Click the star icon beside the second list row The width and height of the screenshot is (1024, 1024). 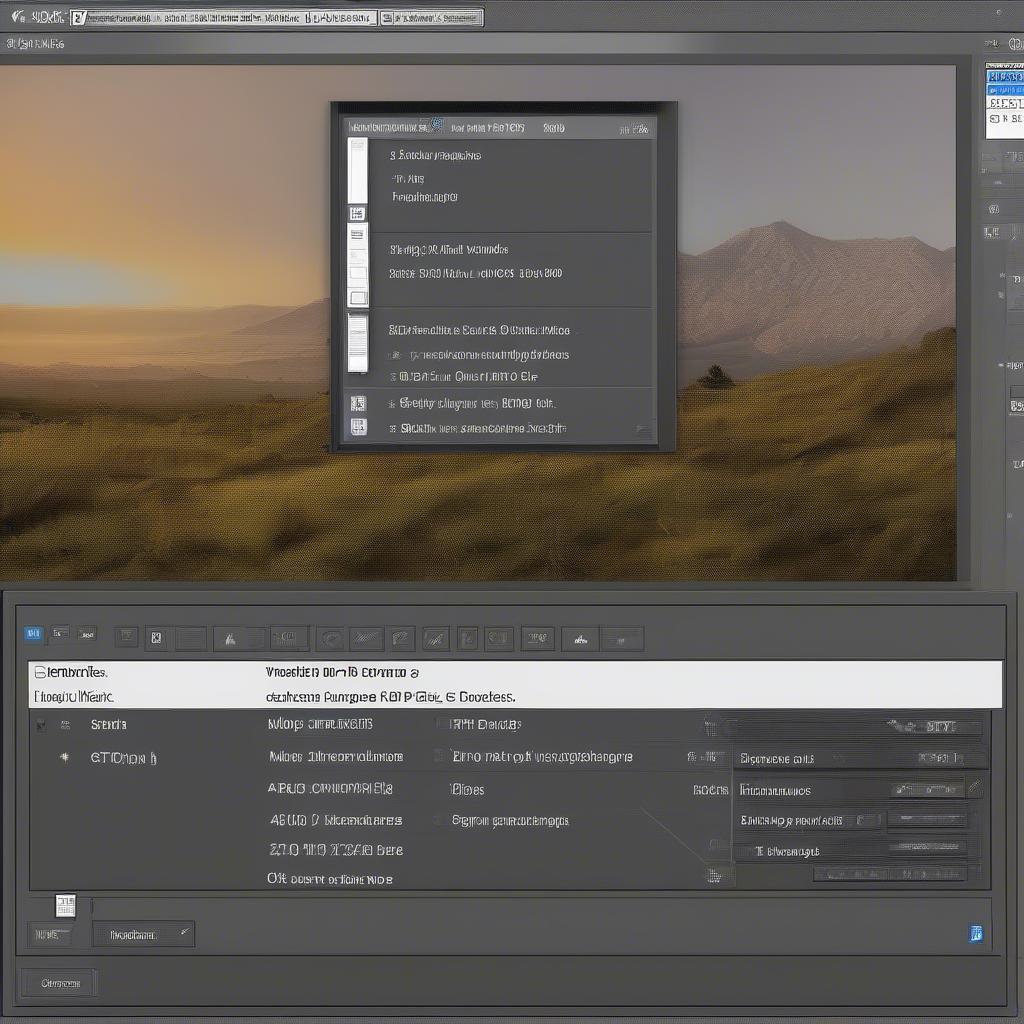64,757
